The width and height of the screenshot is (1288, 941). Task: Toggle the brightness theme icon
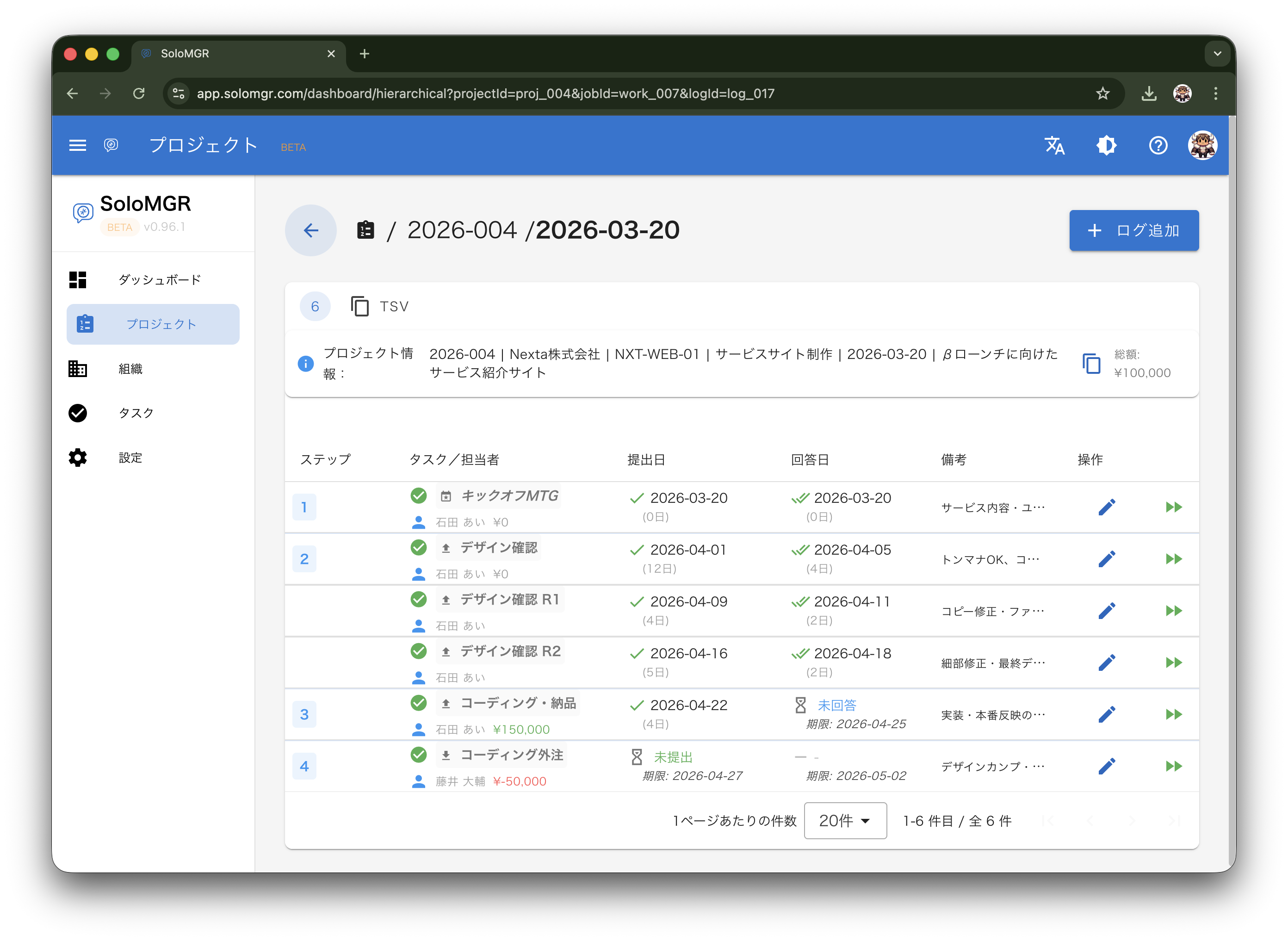(x=1106, y=145)
